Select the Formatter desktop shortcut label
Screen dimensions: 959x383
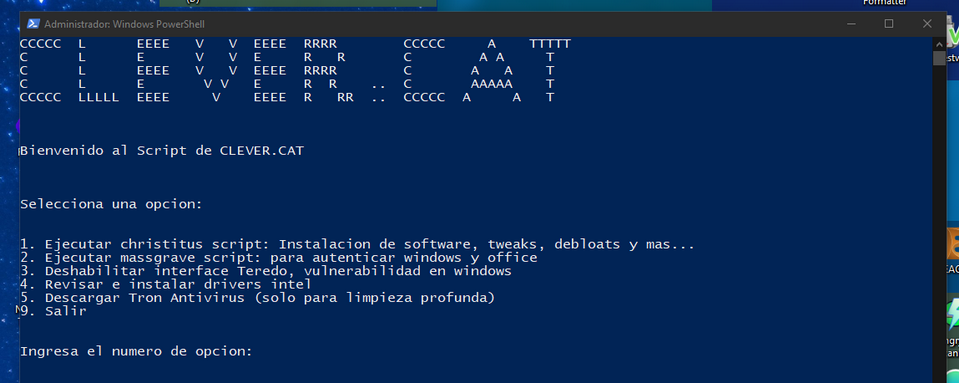click(885, 2)
